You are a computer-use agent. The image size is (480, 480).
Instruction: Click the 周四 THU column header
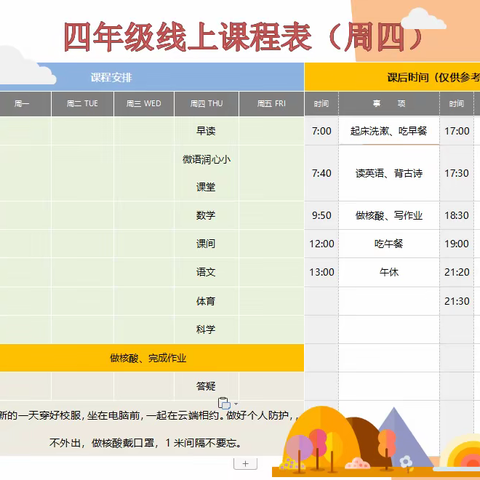point(206,104)
